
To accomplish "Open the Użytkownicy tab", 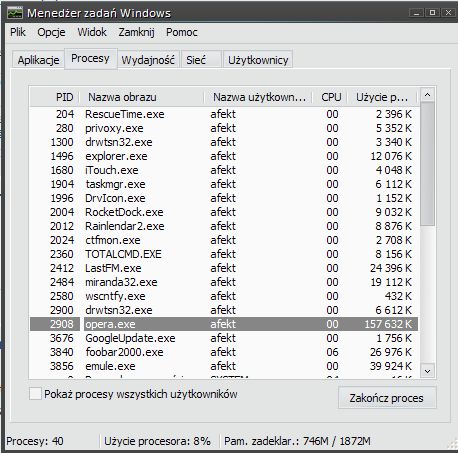I will (258, 60).
